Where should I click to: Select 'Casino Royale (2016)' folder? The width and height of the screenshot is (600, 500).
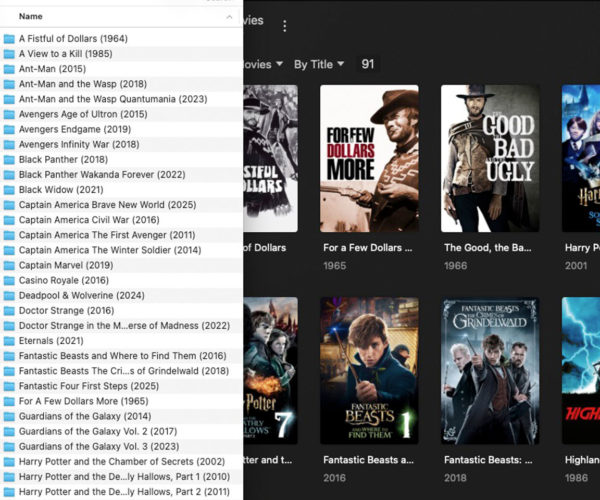tap(121, 280)
